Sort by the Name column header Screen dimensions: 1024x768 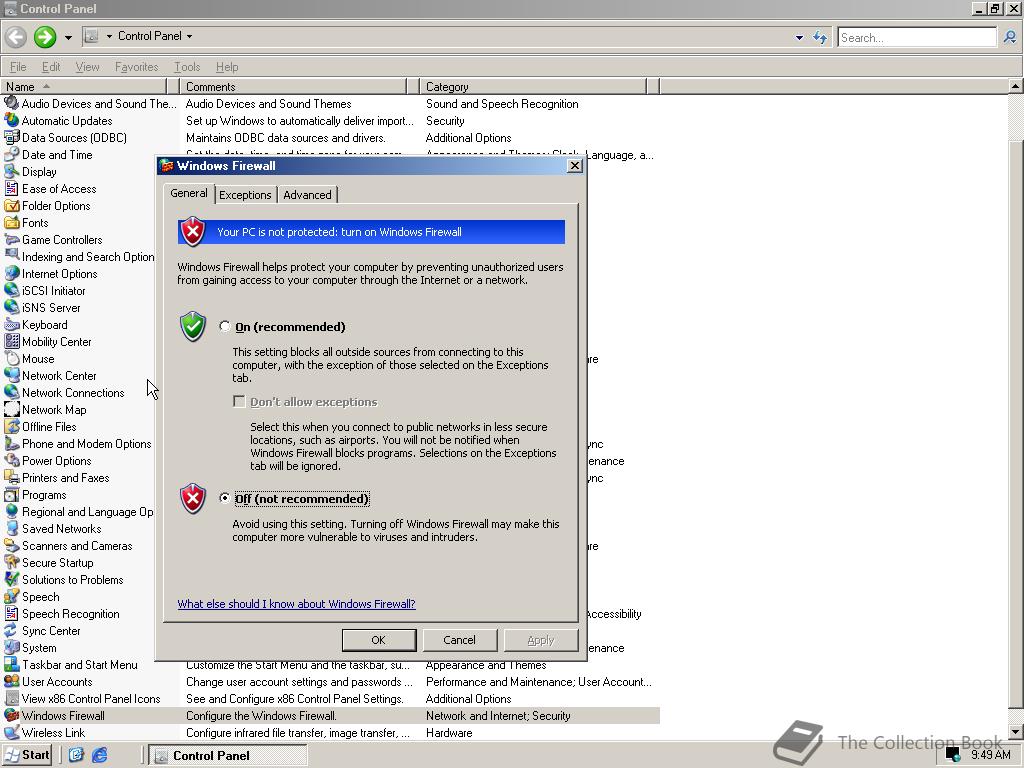point(84,86)
